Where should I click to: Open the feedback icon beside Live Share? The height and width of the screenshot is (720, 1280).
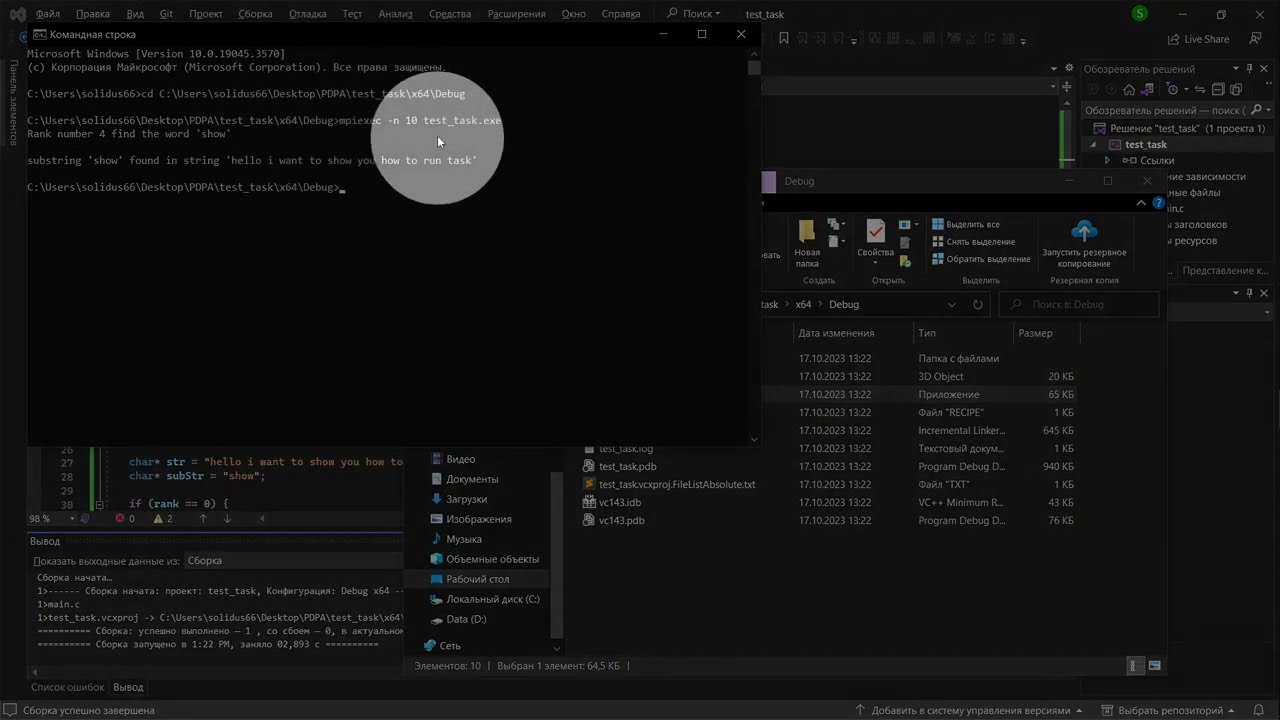(1254, 39)
